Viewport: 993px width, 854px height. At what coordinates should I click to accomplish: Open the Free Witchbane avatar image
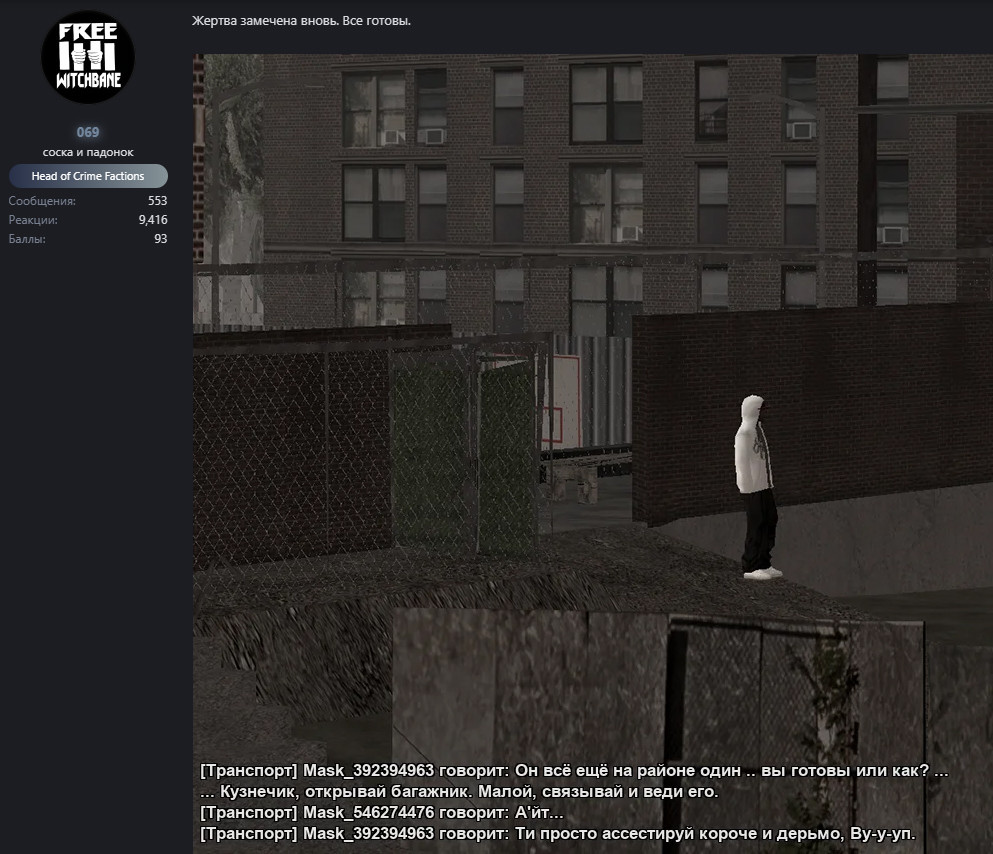tap(88, 57)
